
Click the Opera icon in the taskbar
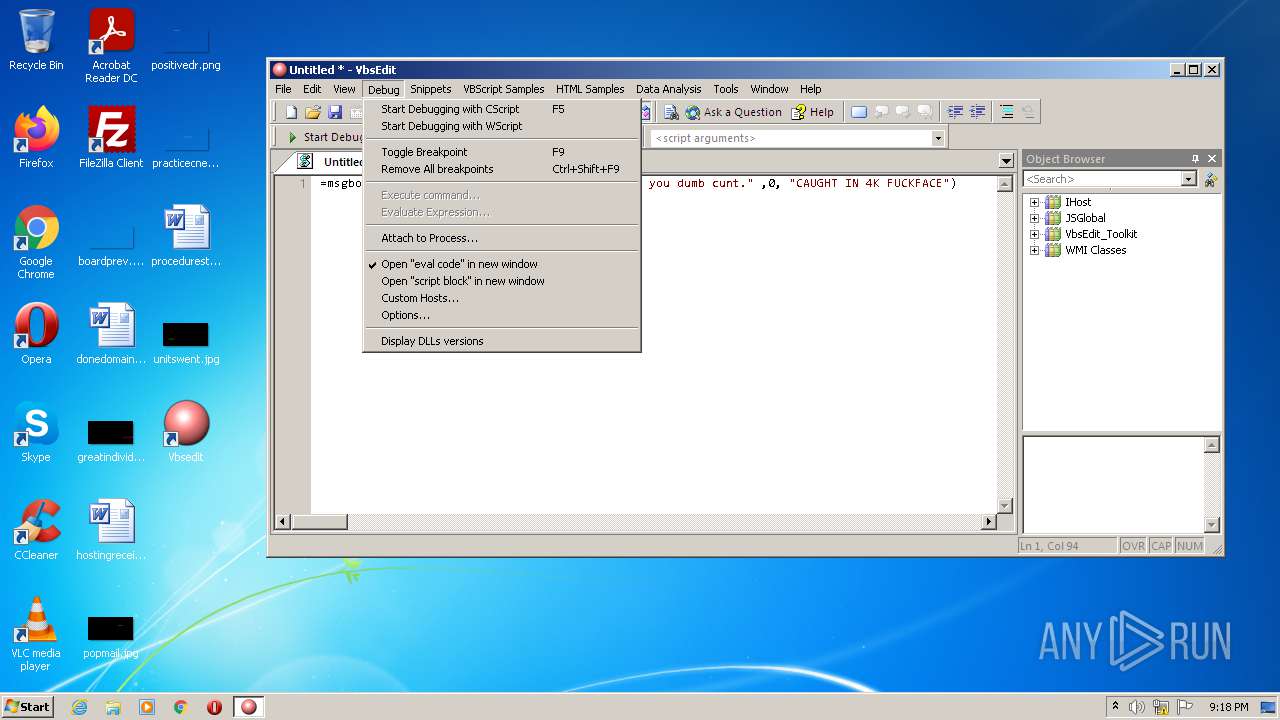pyautogui.click(x=214, y=707)
